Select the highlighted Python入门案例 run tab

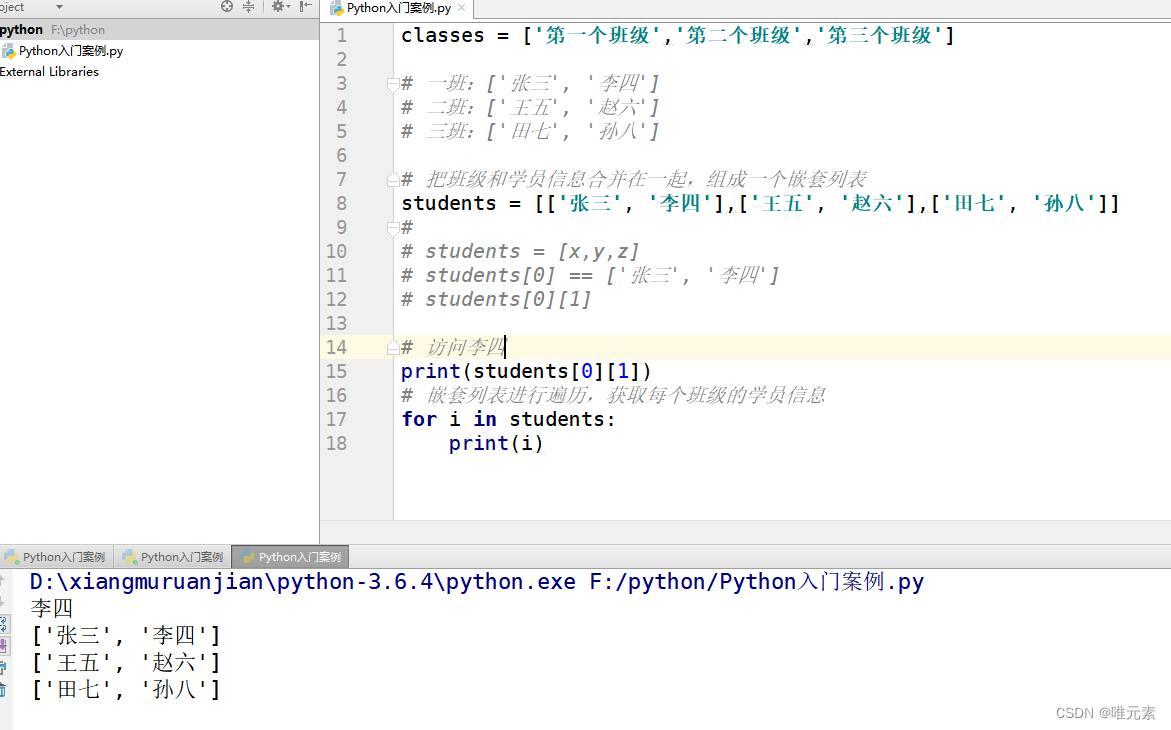coord(291,557)
